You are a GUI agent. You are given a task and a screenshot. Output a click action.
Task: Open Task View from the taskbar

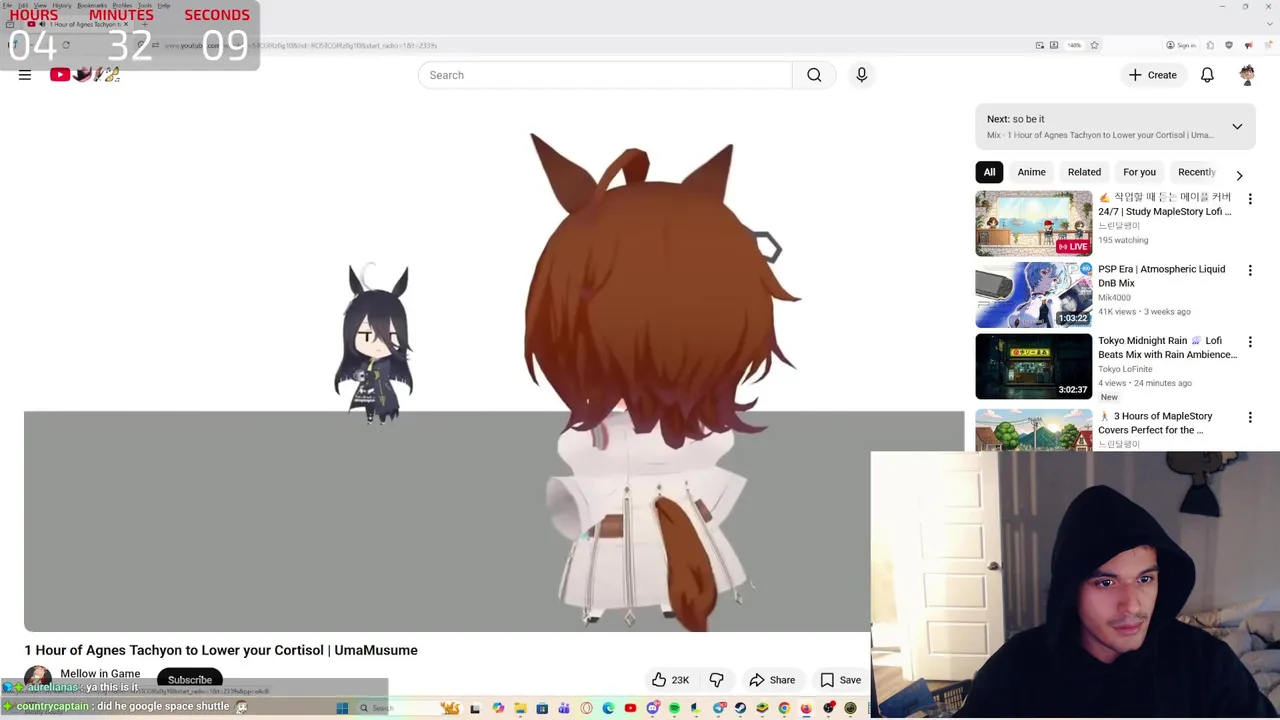tap(475, 708)
